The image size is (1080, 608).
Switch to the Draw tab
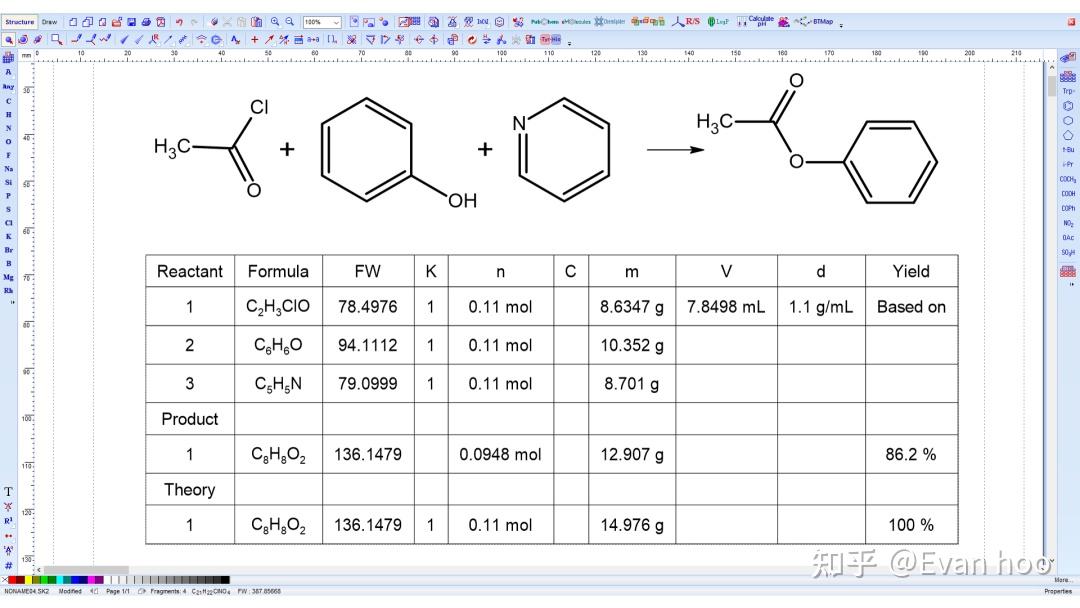[x=48, y=21]
